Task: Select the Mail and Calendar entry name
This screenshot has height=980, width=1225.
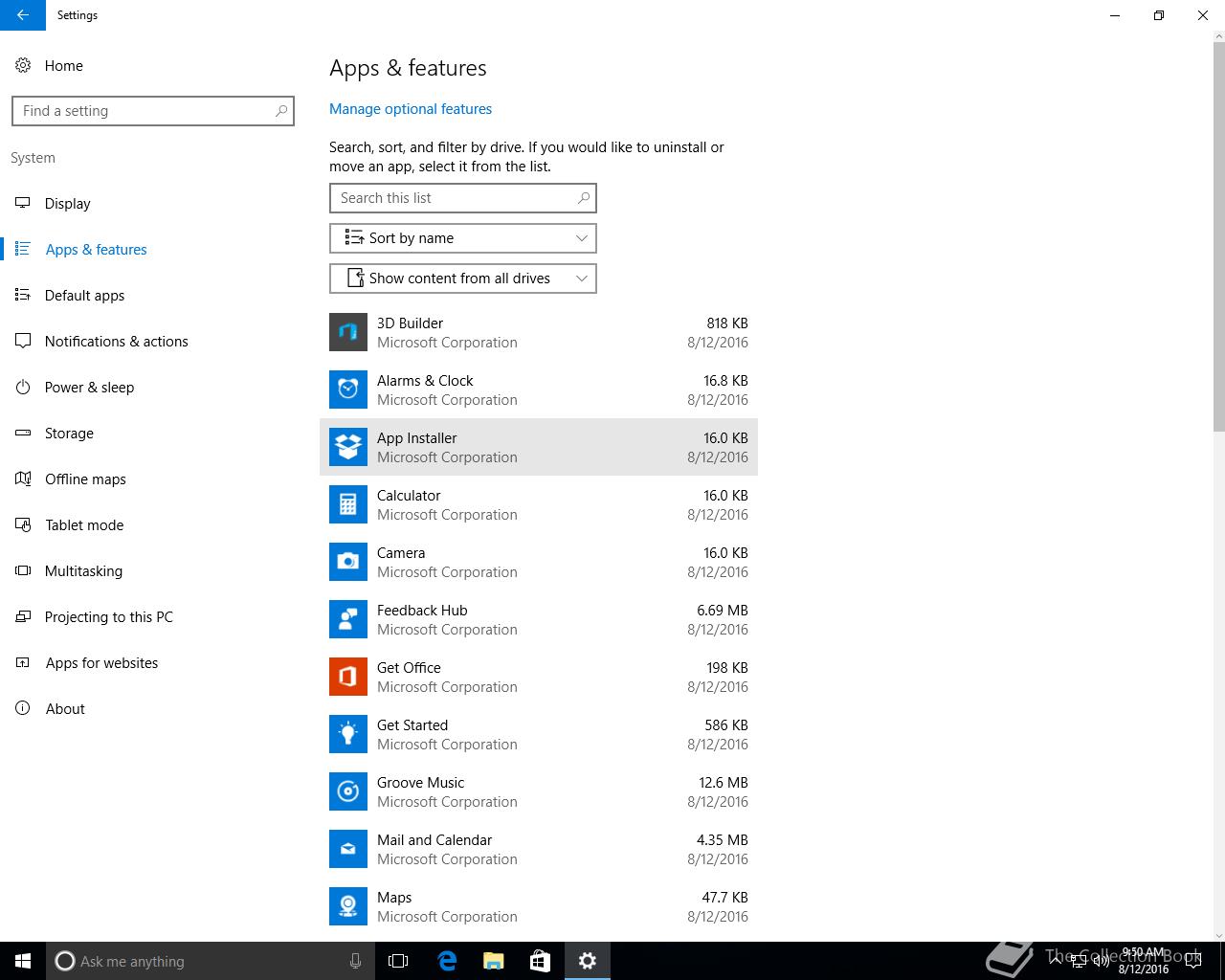Action: 434,840
